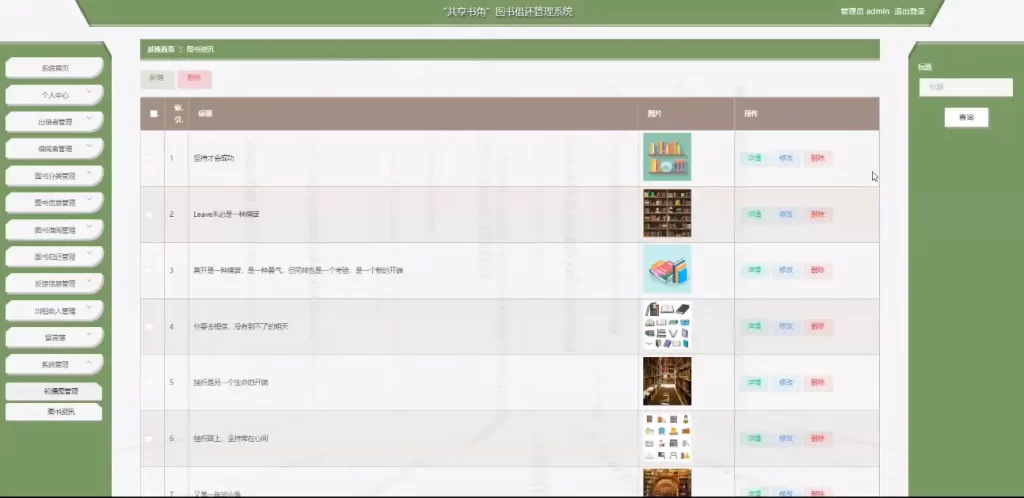Focus the 标题 search input field
The image size is (1024, 498).
tap(965, 87)
